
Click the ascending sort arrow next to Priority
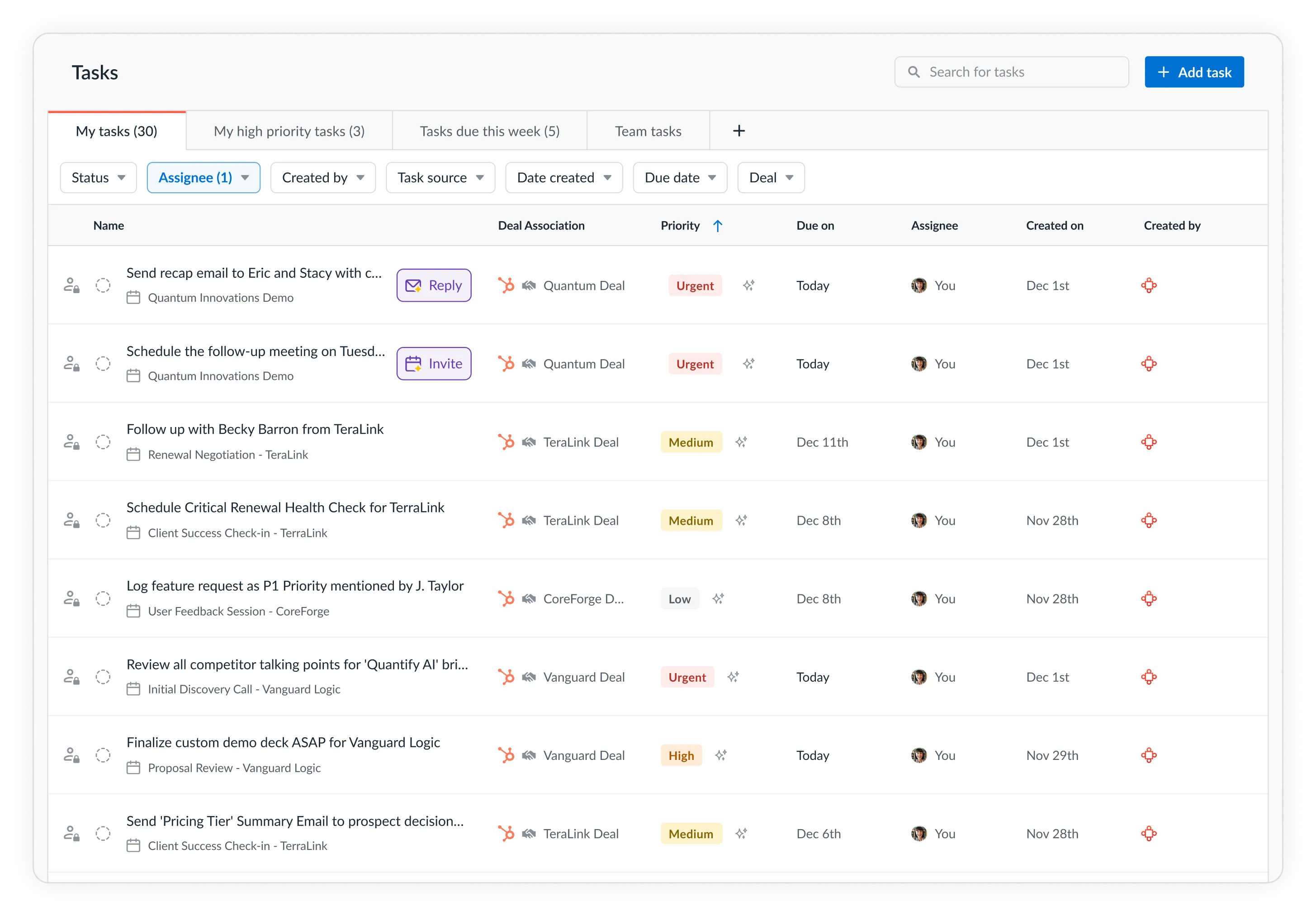(718, 226)
